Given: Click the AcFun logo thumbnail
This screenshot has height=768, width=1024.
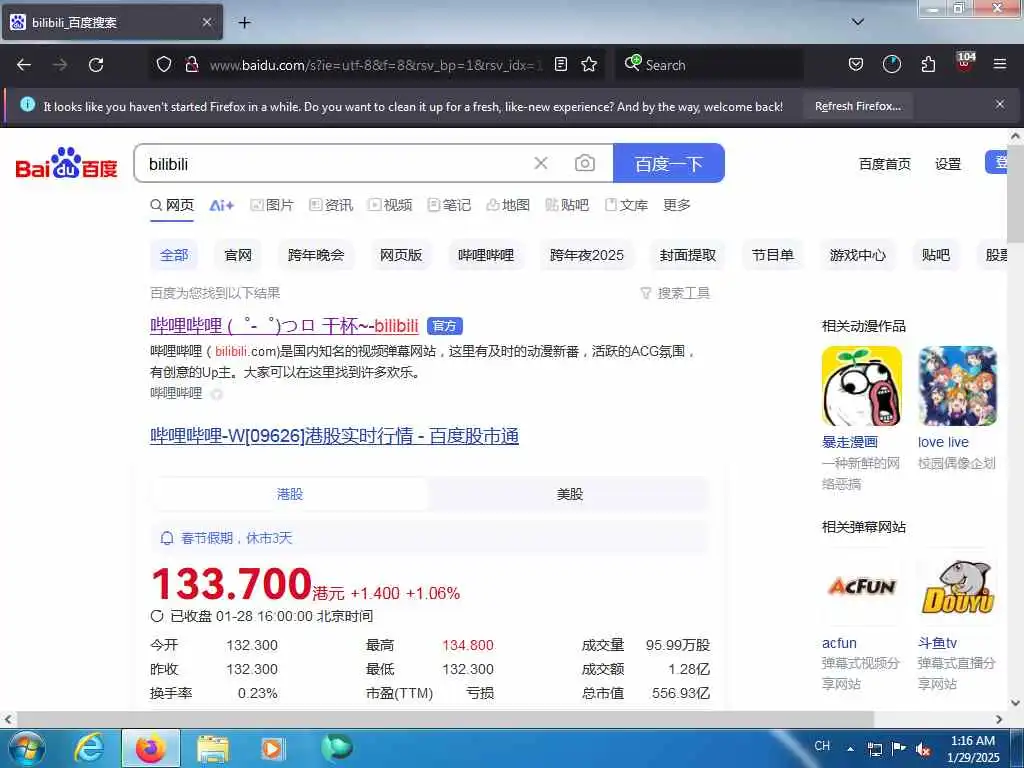Looking at the screenshot, I should (x=862, y=587).
